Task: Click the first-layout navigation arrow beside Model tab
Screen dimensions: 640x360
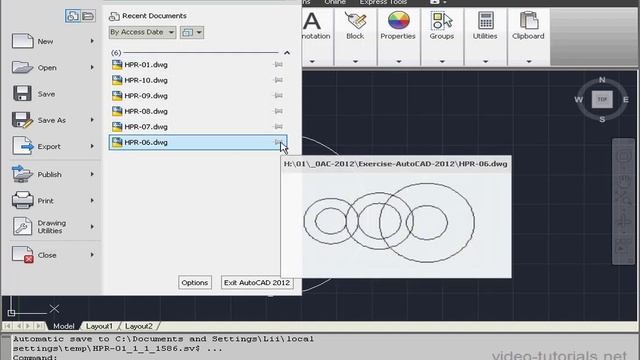Action: tap(8, 326)
